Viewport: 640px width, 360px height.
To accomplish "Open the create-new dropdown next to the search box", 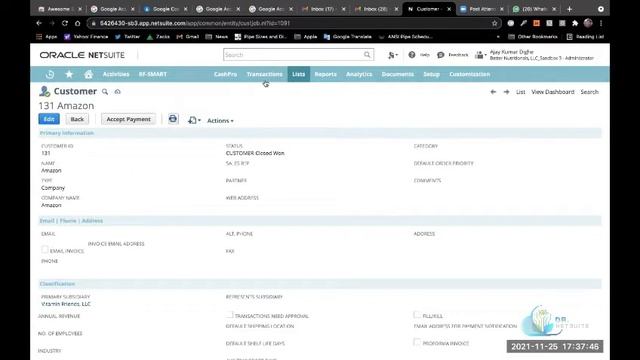I will (393, 55).
